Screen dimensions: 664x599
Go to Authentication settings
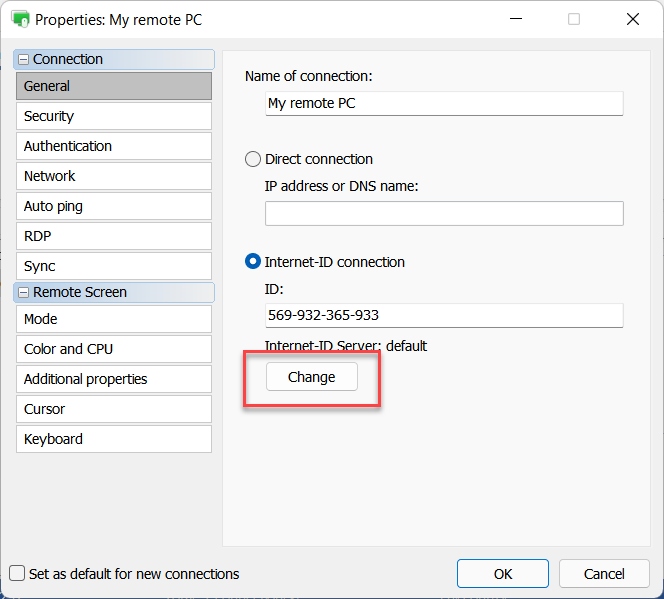pyautogui.click(x=113, y=146)
